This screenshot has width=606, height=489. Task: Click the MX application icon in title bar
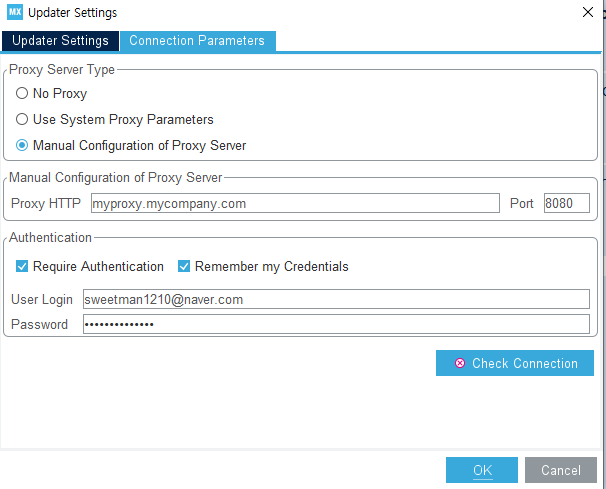[x=14, y=13]
